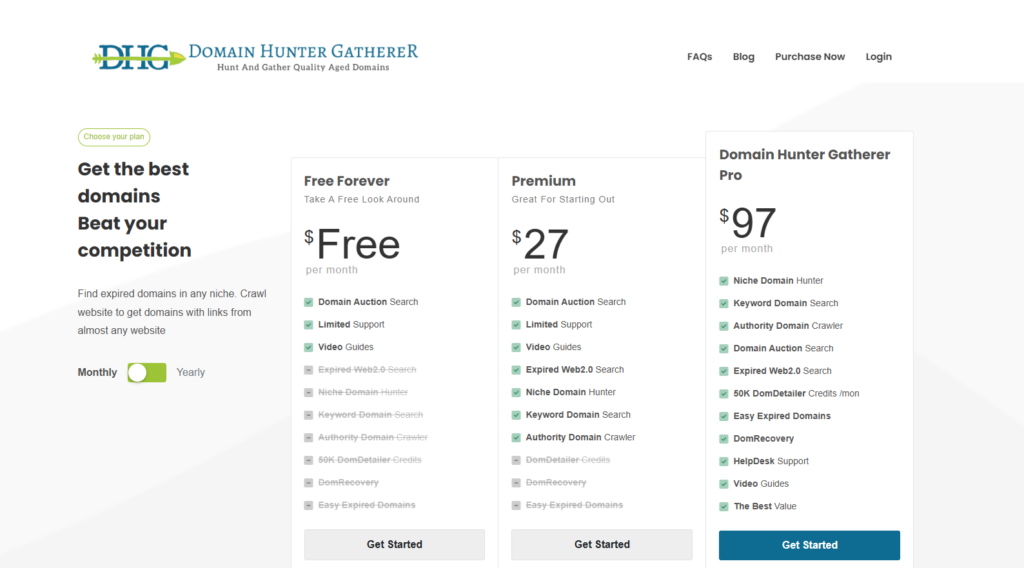The image size is (1024, 568).
Task: Click Free plan Authority Domain Crawler minus icon
Action: 308,437
